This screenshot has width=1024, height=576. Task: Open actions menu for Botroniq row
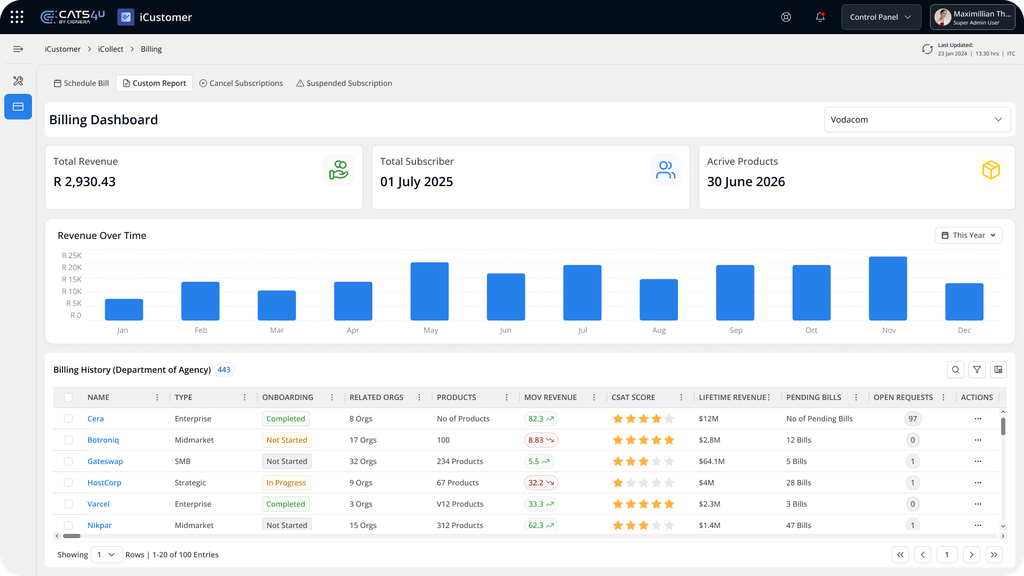click(978, 440)
